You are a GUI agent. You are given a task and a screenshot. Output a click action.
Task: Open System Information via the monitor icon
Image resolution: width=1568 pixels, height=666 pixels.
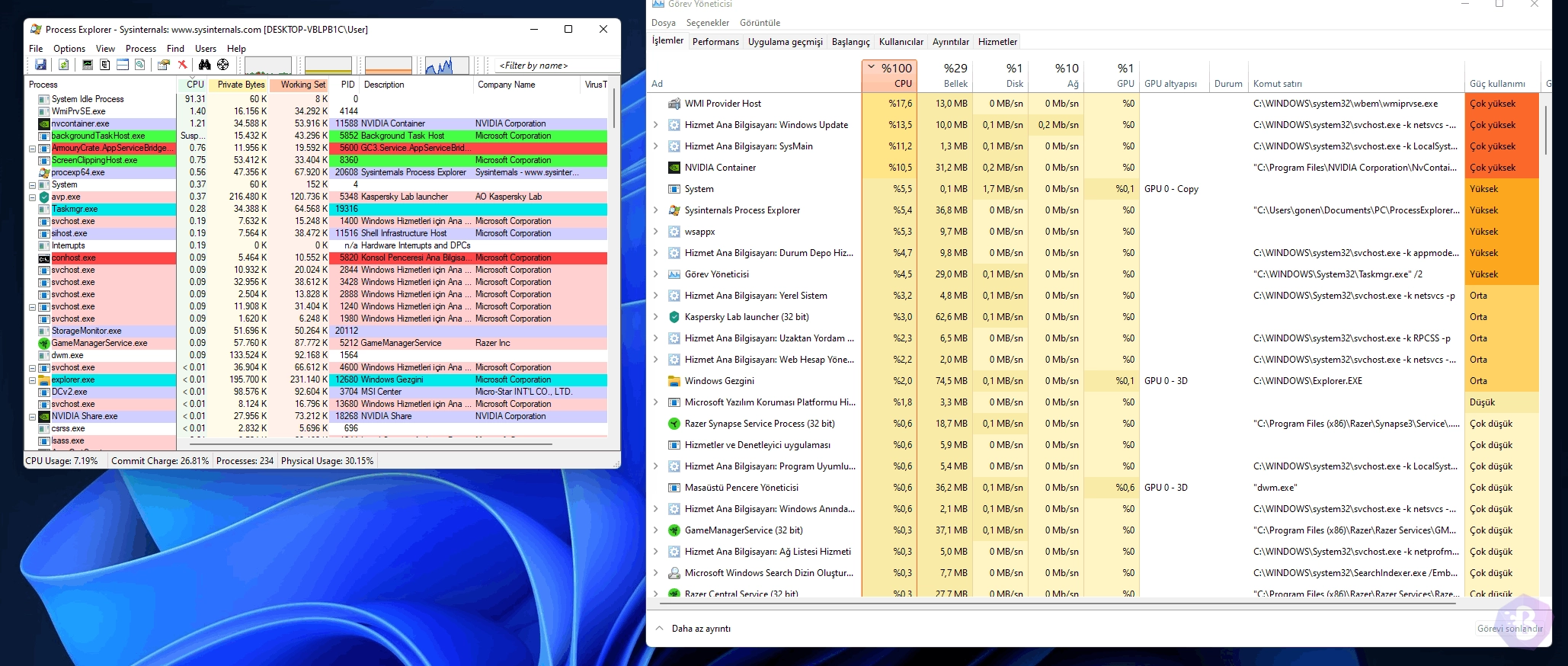pyautogui.click(x=88, y=66)
